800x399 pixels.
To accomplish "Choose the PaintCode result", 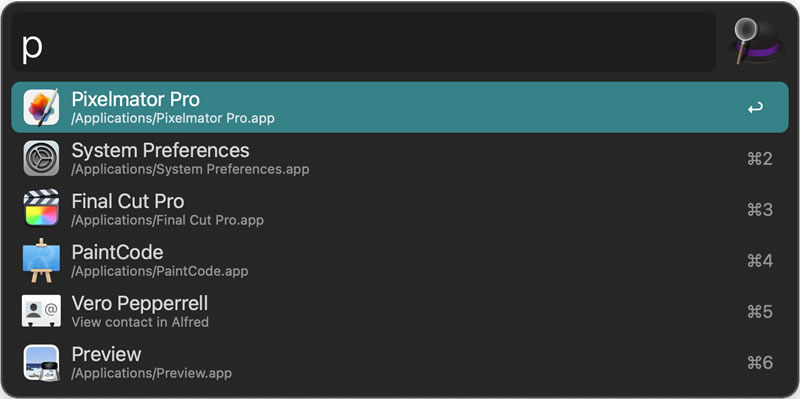I will (399, 260).
